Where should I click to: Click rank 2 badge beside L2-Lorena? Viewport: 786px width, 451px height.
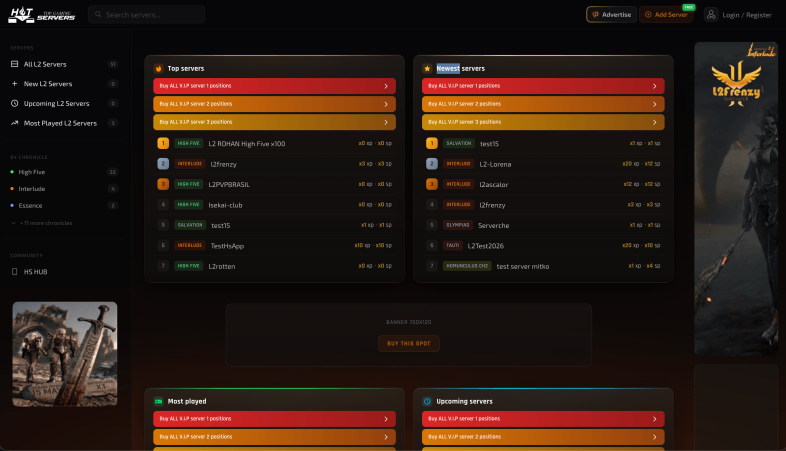(x=432, y=164)
